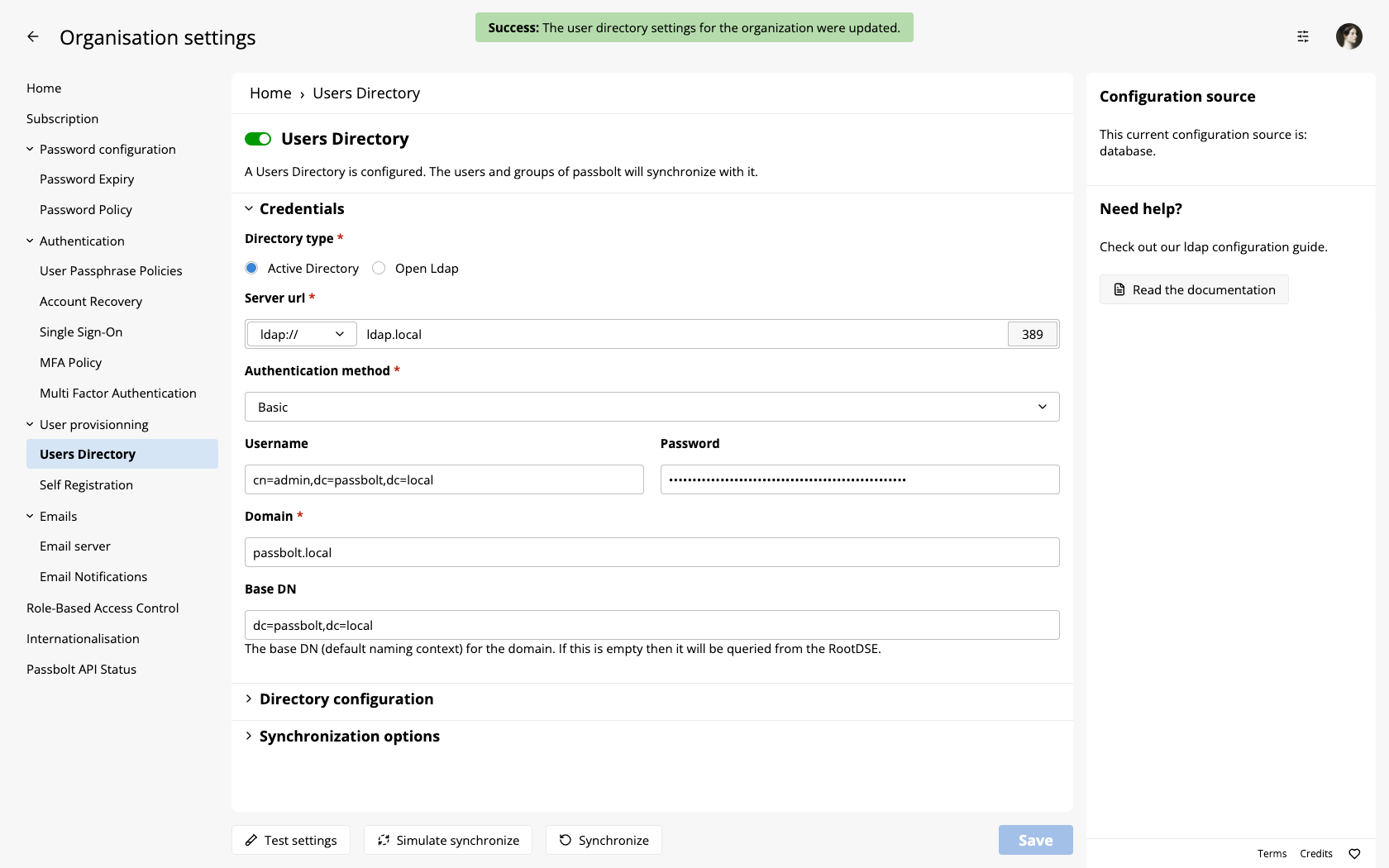
Task: Click the heart icon in footer
Action: pyautogui.click(x=1354, y=854)
